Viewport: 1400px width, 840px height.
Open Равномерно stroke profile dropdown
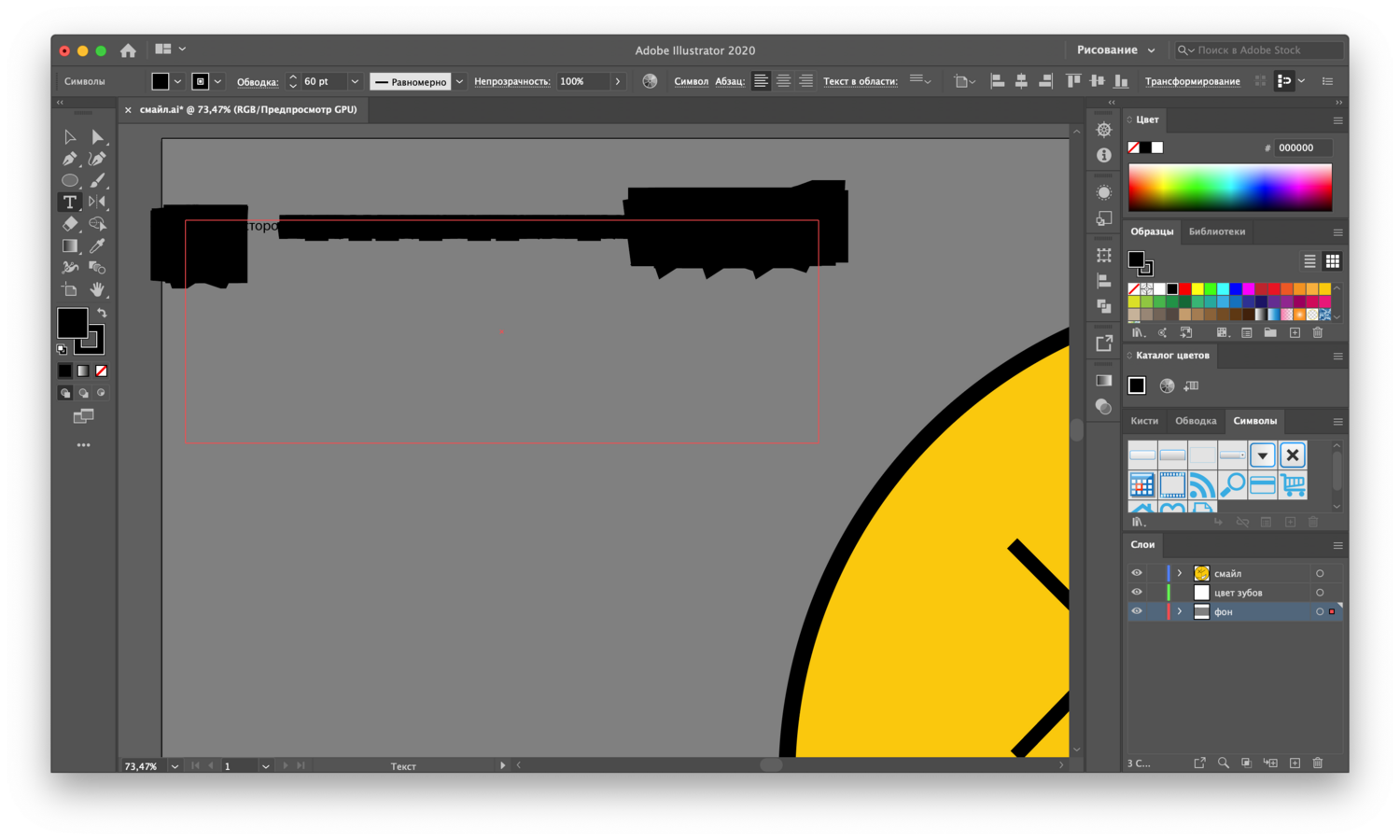coord(459,81)
